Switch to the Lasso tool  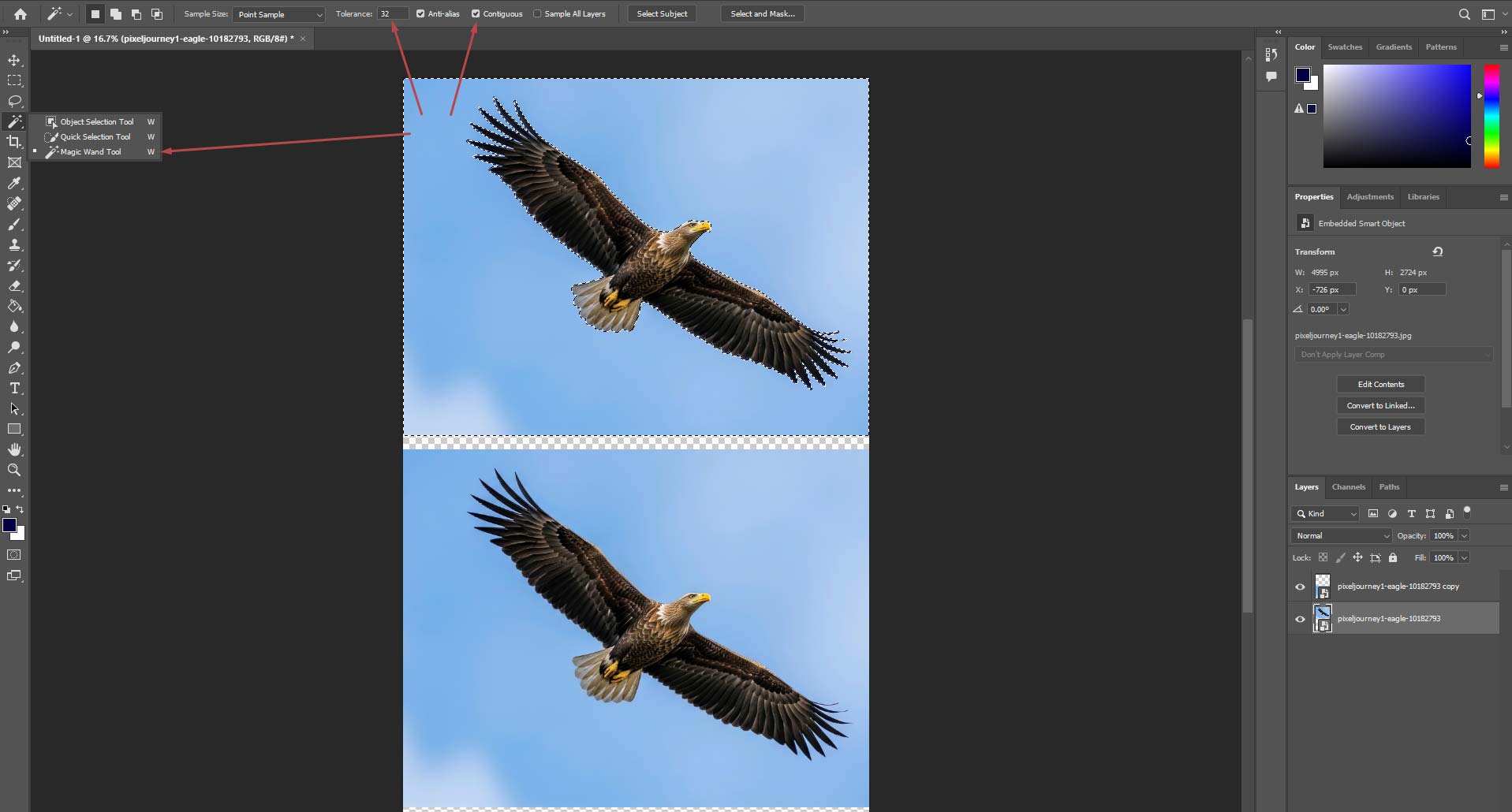pyautogui.click(x=14, y=101)
